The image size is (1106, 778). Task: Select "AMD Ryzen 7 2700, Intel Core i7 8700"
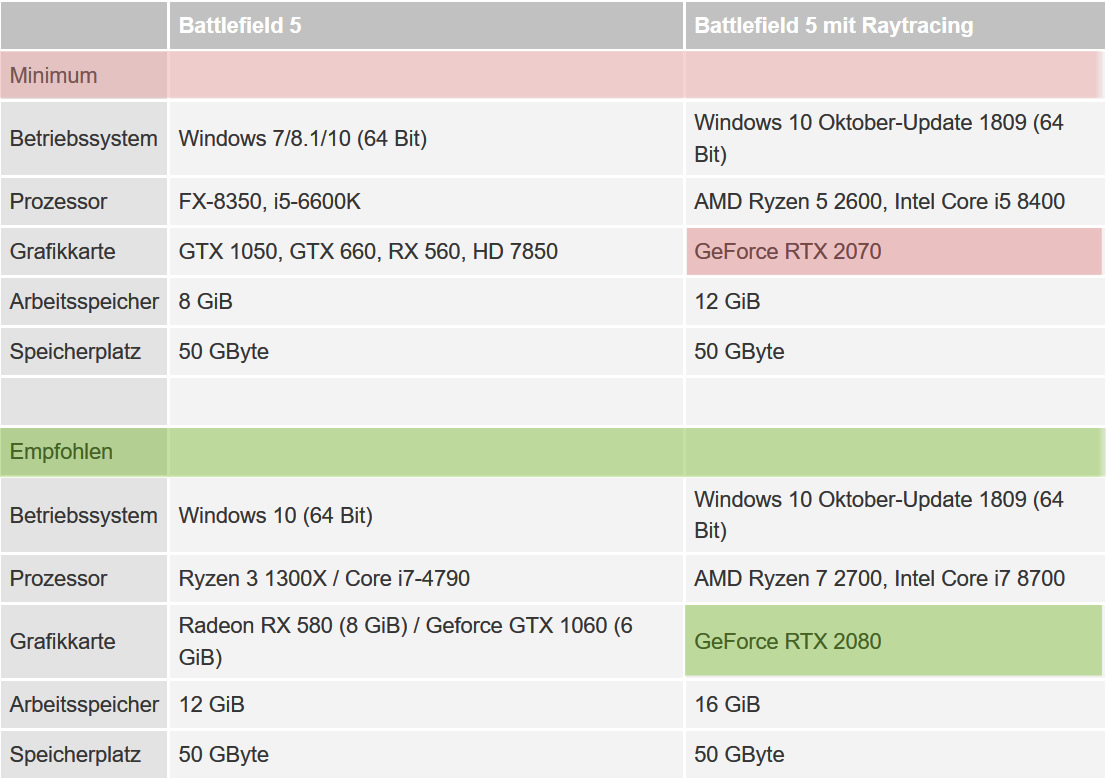(879, 578)
